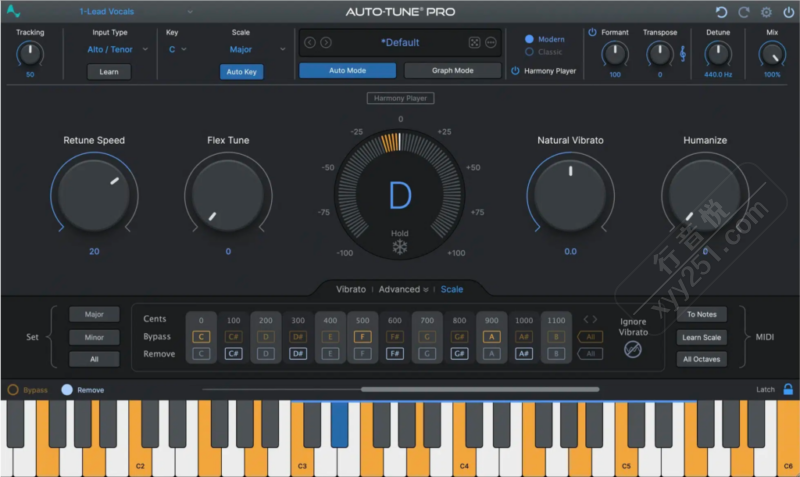Go to previous preset arrow
The height and width of the screenshot is (477, 800).
click(x=310, y=42)
